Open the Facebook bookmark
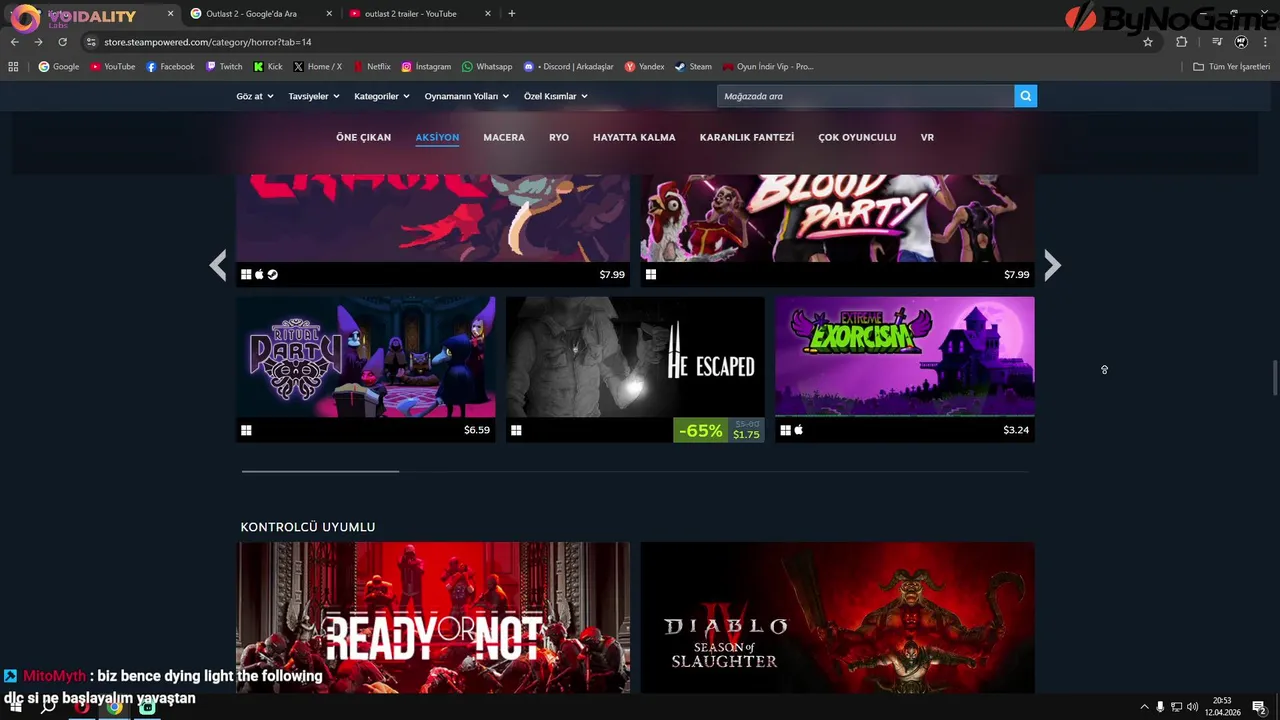Viewport: 1280px width, 720px height. pos(170,67)
